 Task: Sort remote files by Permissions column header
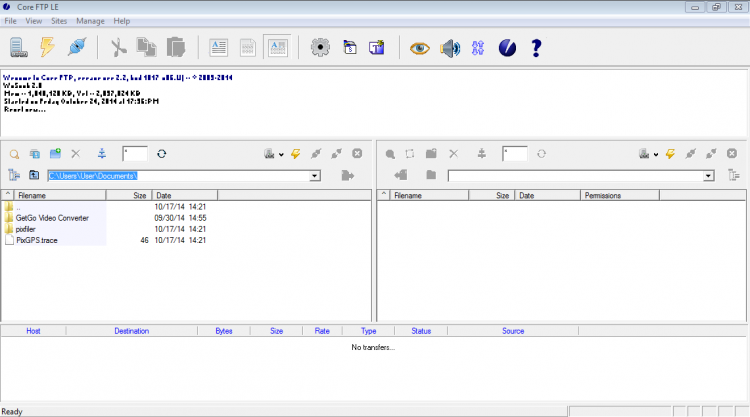tap(603, 196)
